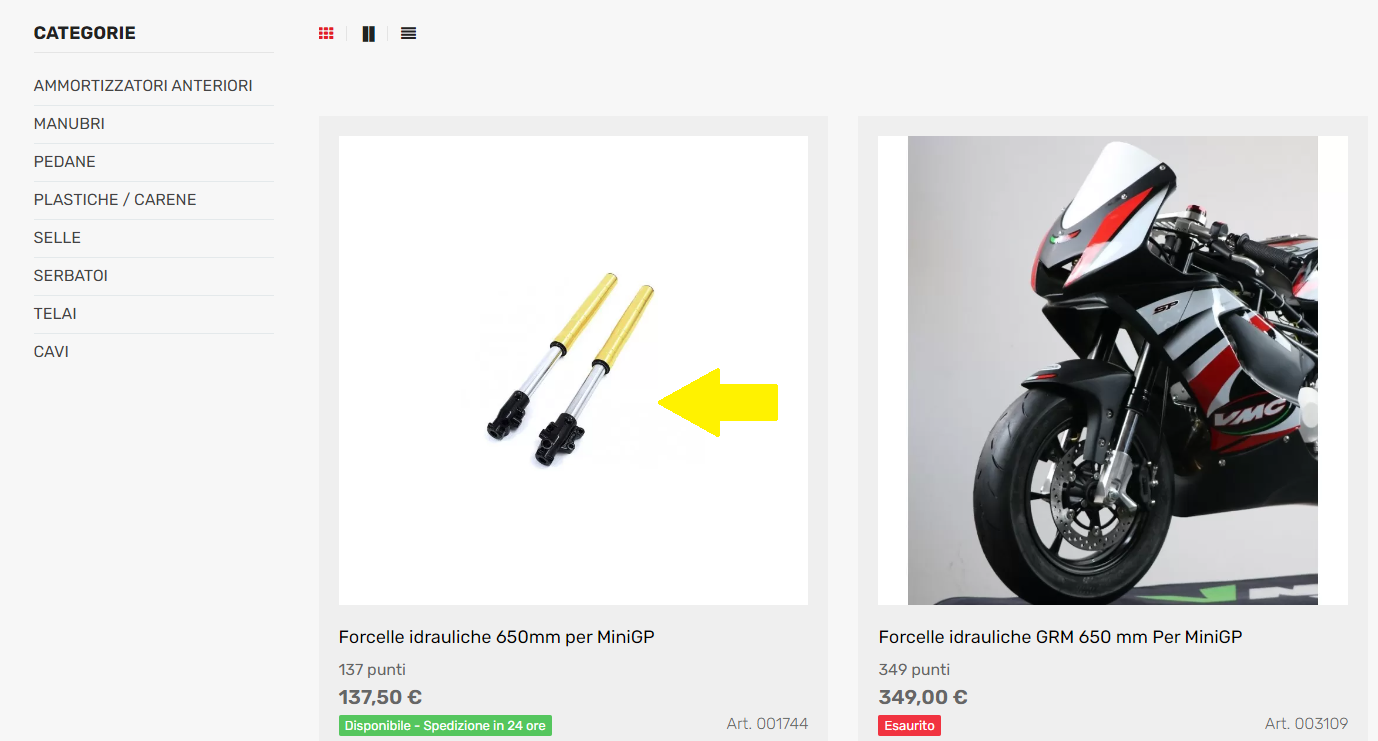Open Forcelle idrauliche 650mm per MiniGP link
This screenshot has height=741, width=1378.
pyautogui.click(x=496, y=637)
